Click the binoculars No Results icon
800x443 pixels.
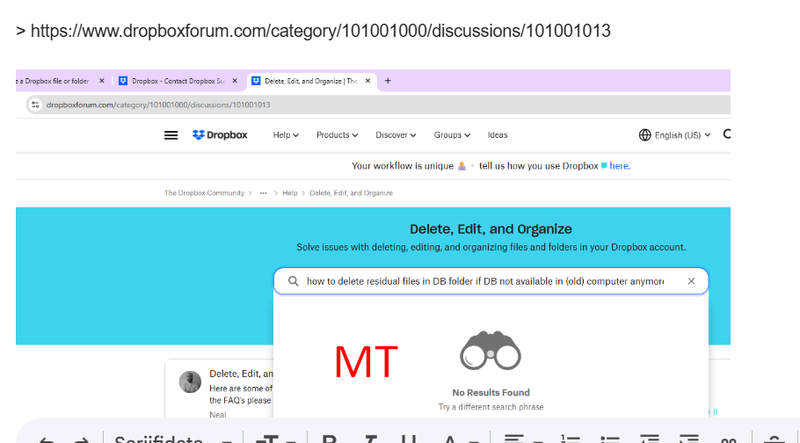[490, 352]
